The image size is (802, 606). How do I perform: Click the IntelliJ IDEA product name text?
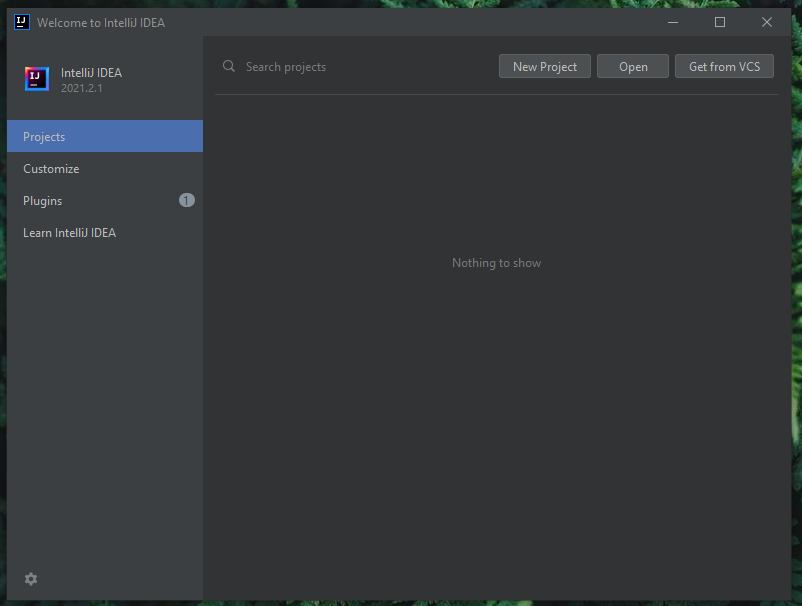[x=92, y=73]
